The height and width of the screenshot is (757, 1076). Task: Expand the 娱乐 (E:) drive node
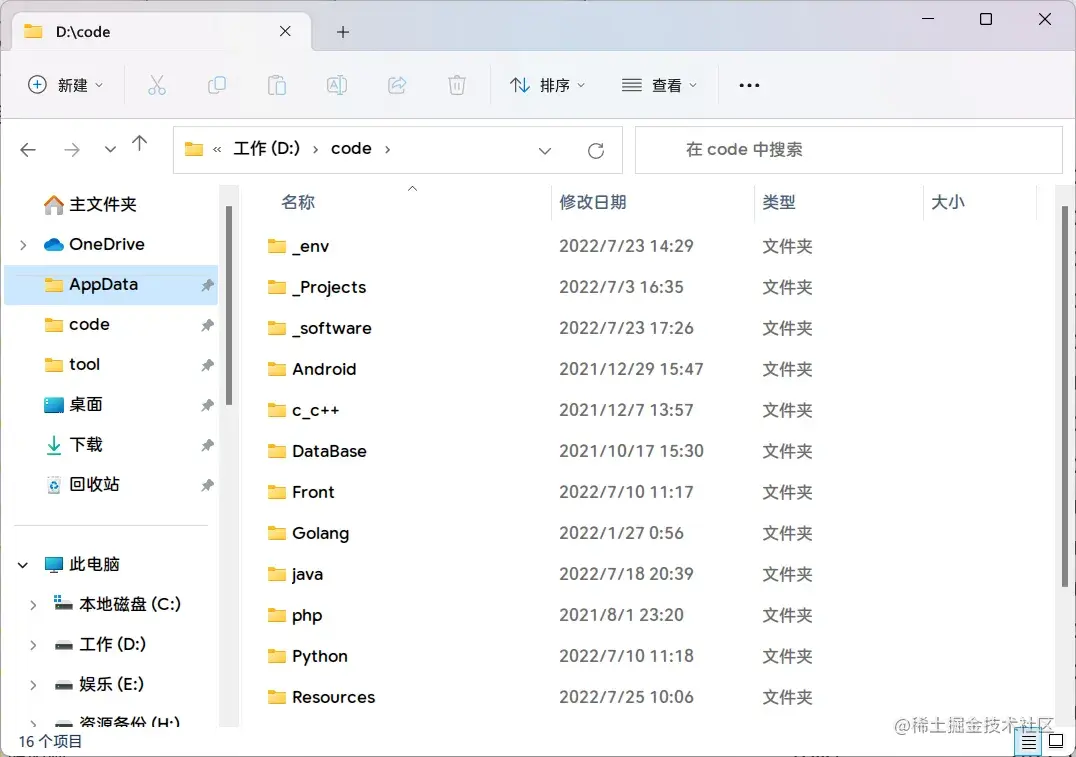(33, 684)
